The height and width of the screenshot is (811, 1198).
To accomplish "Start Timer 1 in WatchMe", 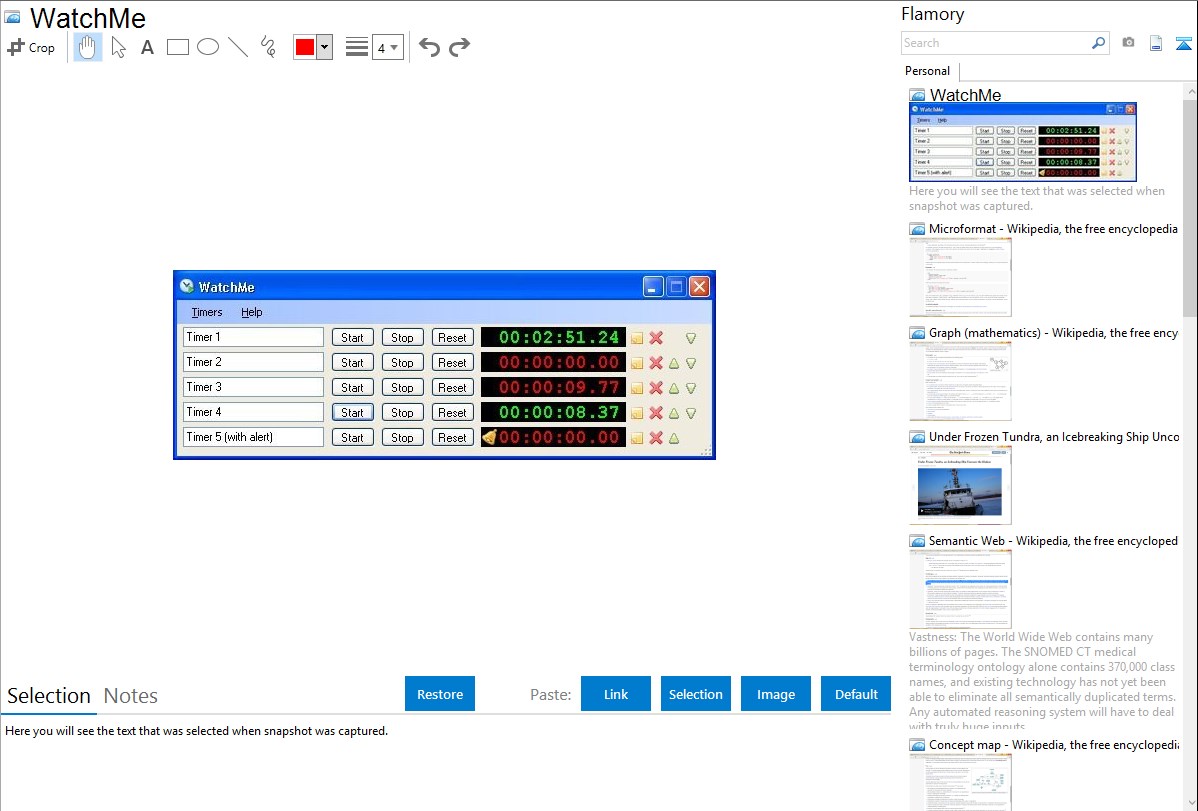I will 352,338.
